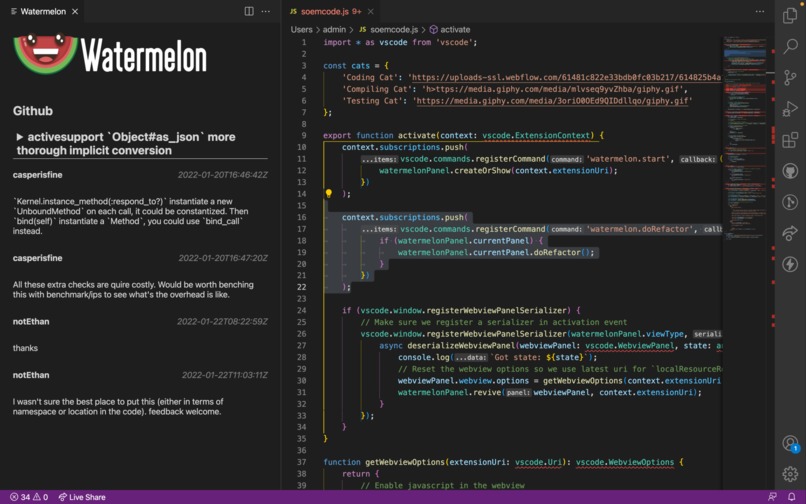Click the feedback icon in status bar
806x504 pixels.
772,497
